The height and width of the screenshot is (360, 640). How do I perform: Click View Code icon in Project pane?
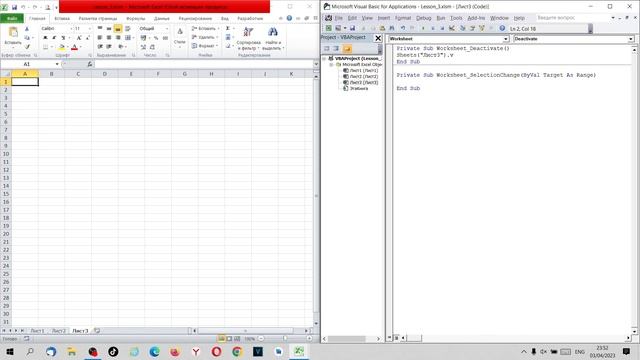click(x=327, y=49)
